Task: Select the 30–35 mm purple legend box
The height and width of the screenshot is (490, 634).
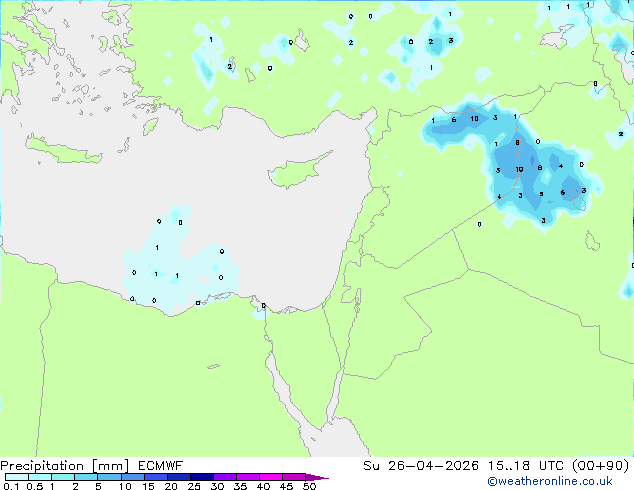Action: point(224,477)
